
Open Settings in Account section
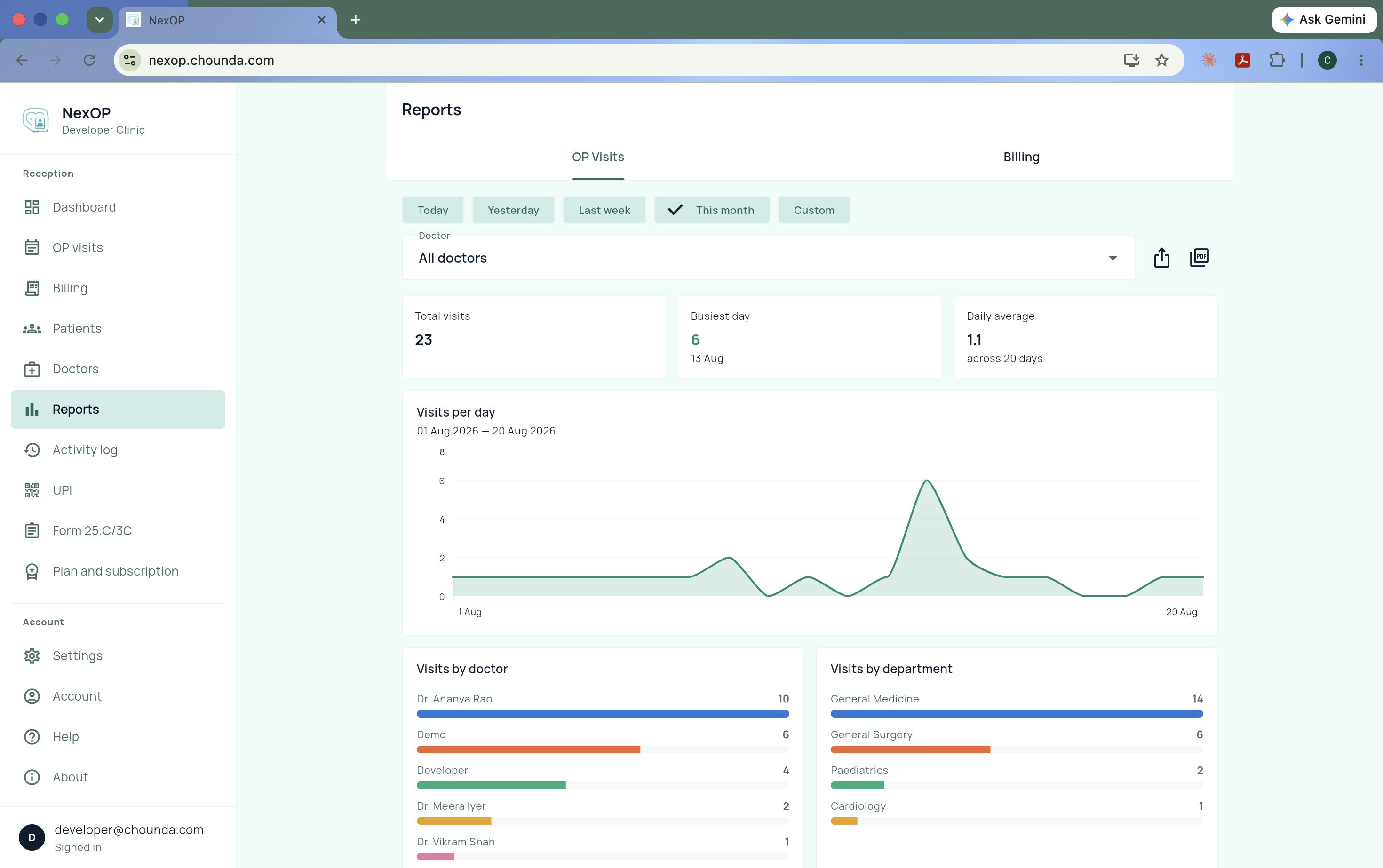(118, 655)
